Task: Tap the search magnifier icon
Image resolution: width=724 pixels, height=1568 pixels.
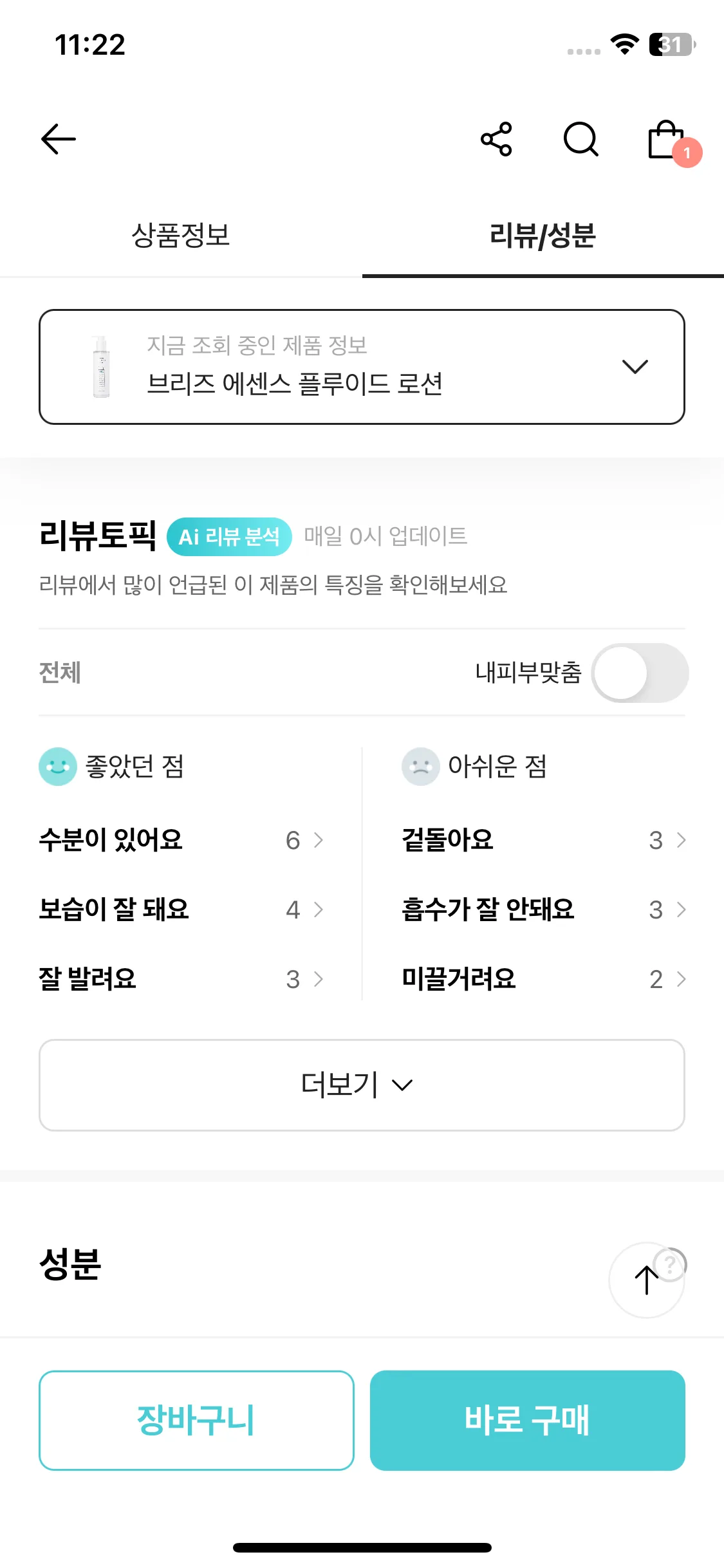Action: [x=581, y=139]
